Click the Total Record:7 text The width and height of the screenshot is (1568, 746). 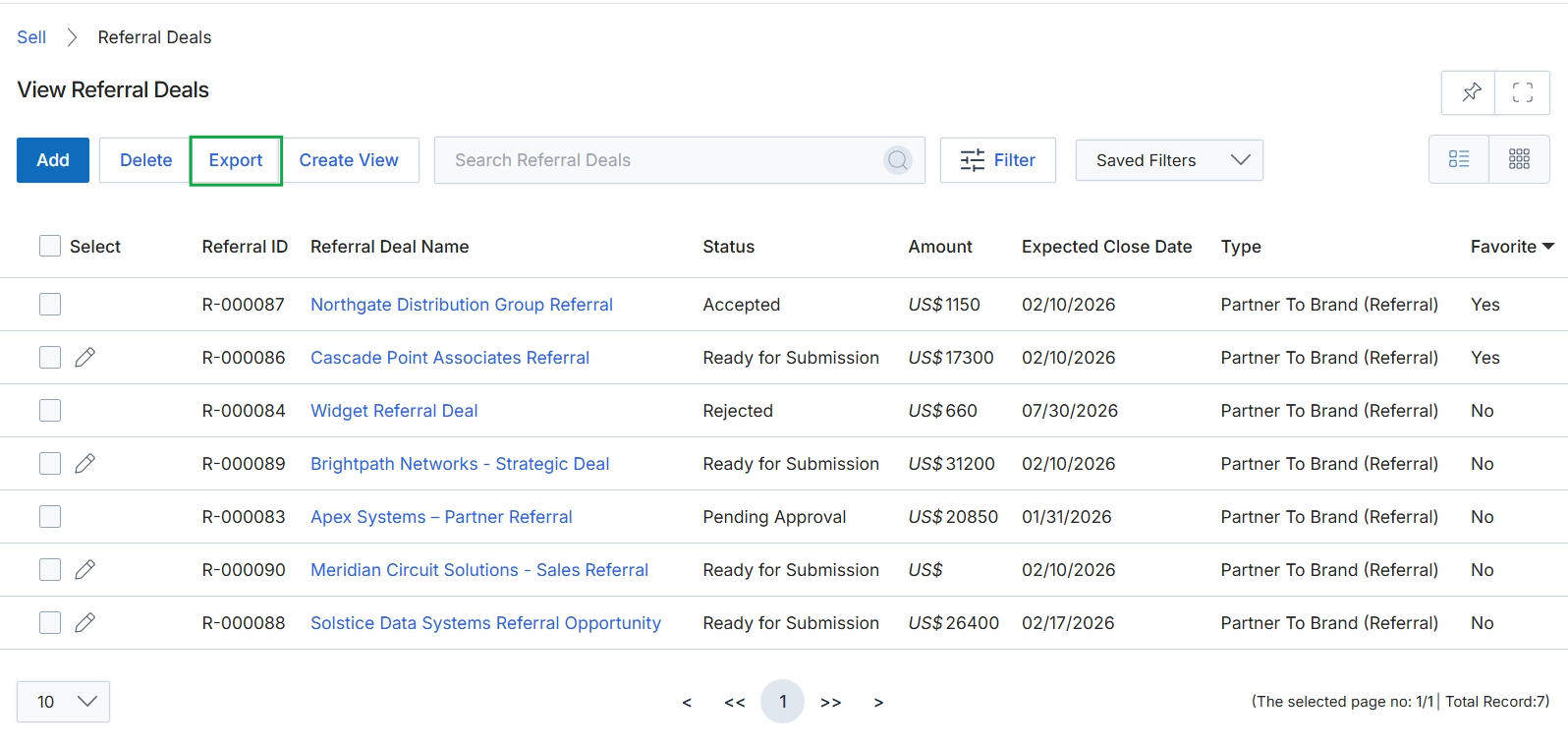click(1497, 702)
